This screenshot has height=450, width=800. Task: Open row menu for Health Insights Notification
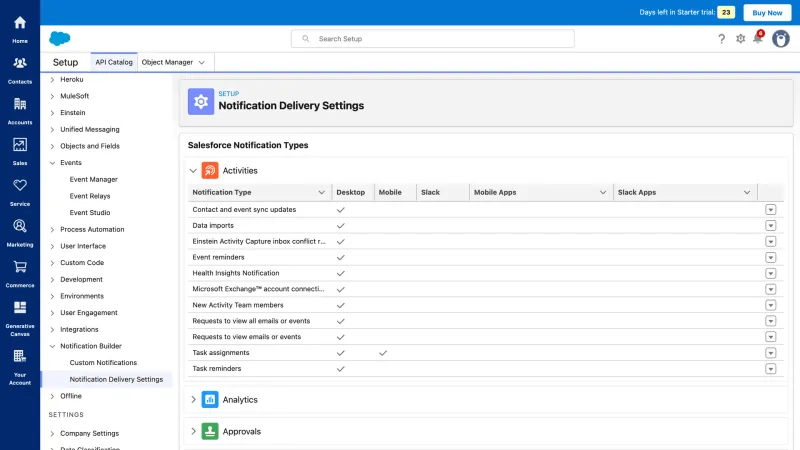pyautogui.click(x=770, y=273)
